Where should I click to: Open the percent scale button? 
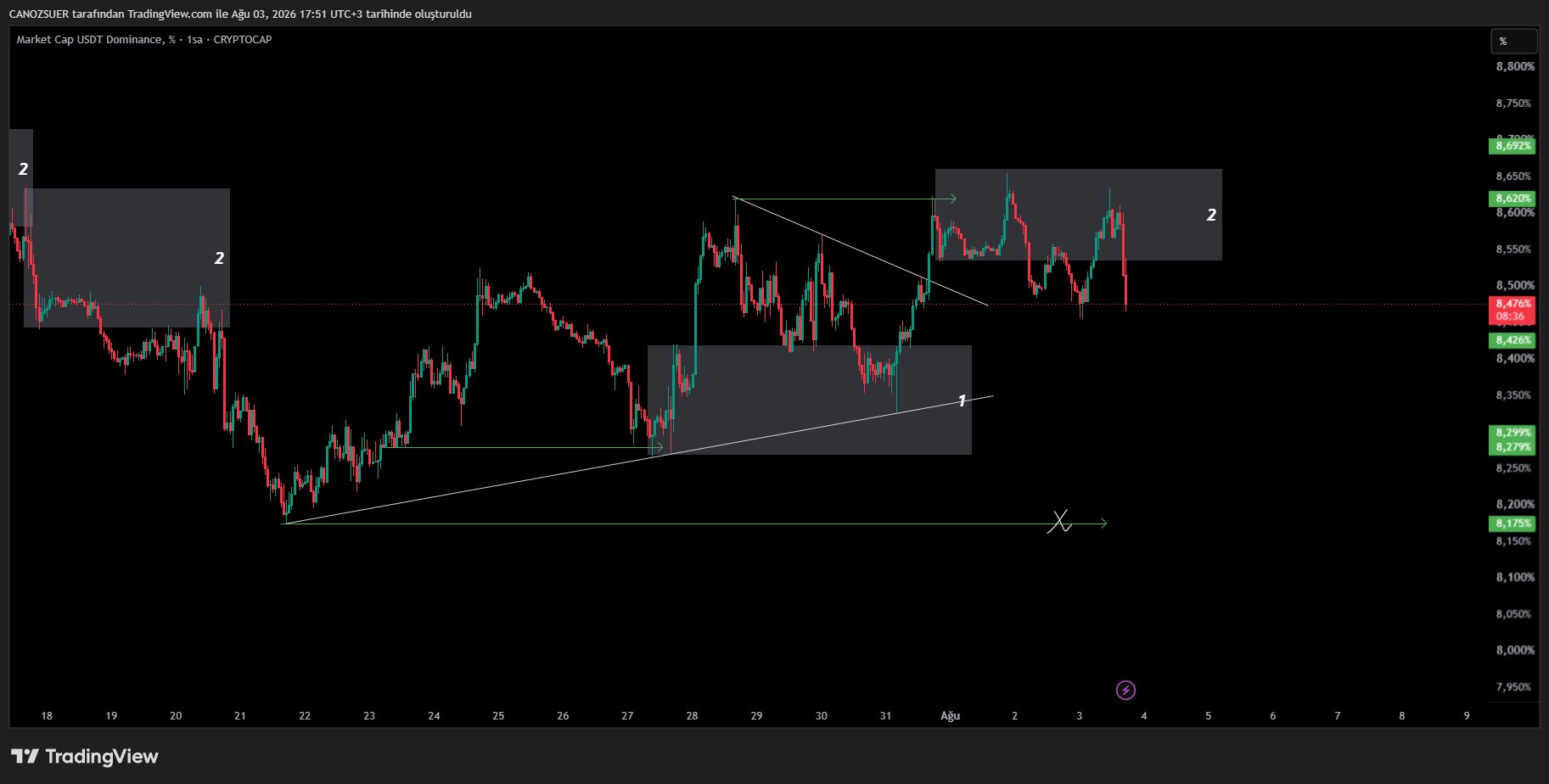tap(1514, 41)
